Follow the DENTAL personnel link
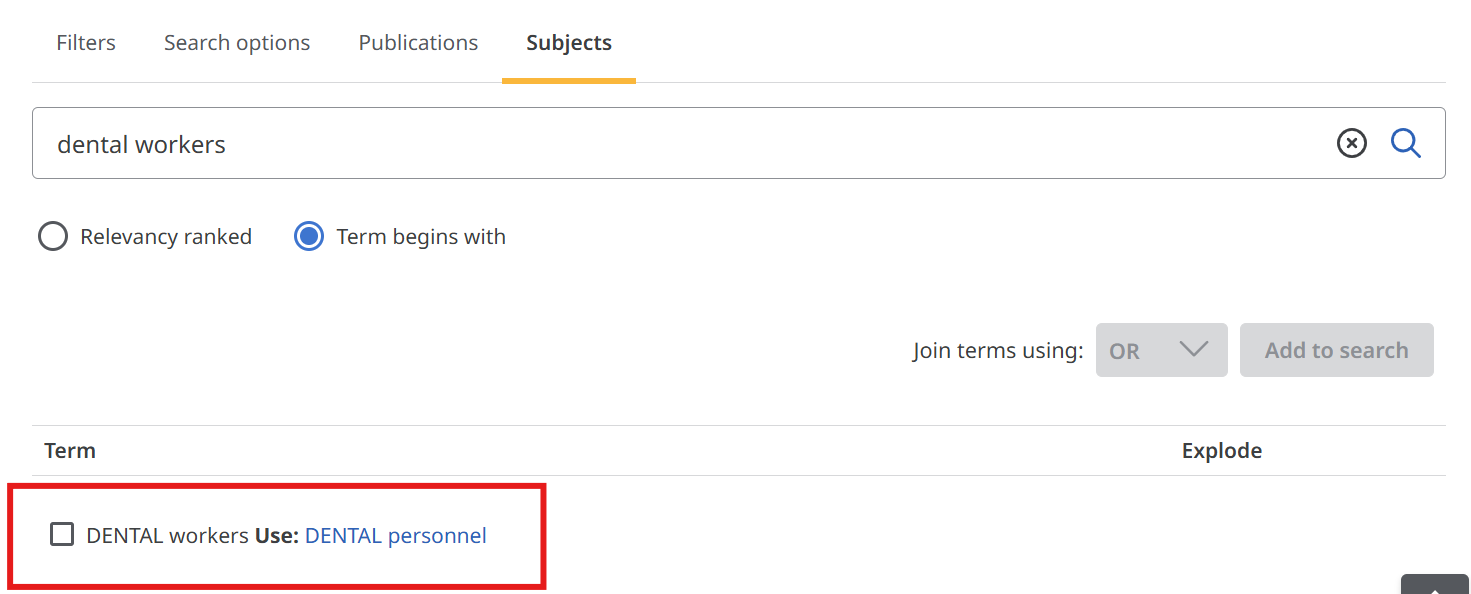Screen dimensions: 1471x594 pyautogui.click(x=396, y=536)
